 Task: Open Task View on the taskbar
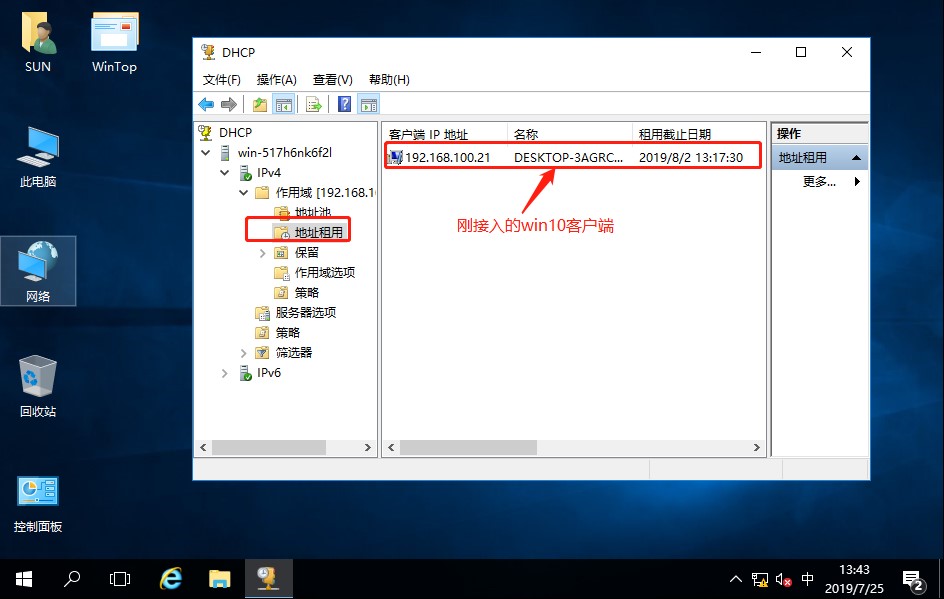click(120, 579)
